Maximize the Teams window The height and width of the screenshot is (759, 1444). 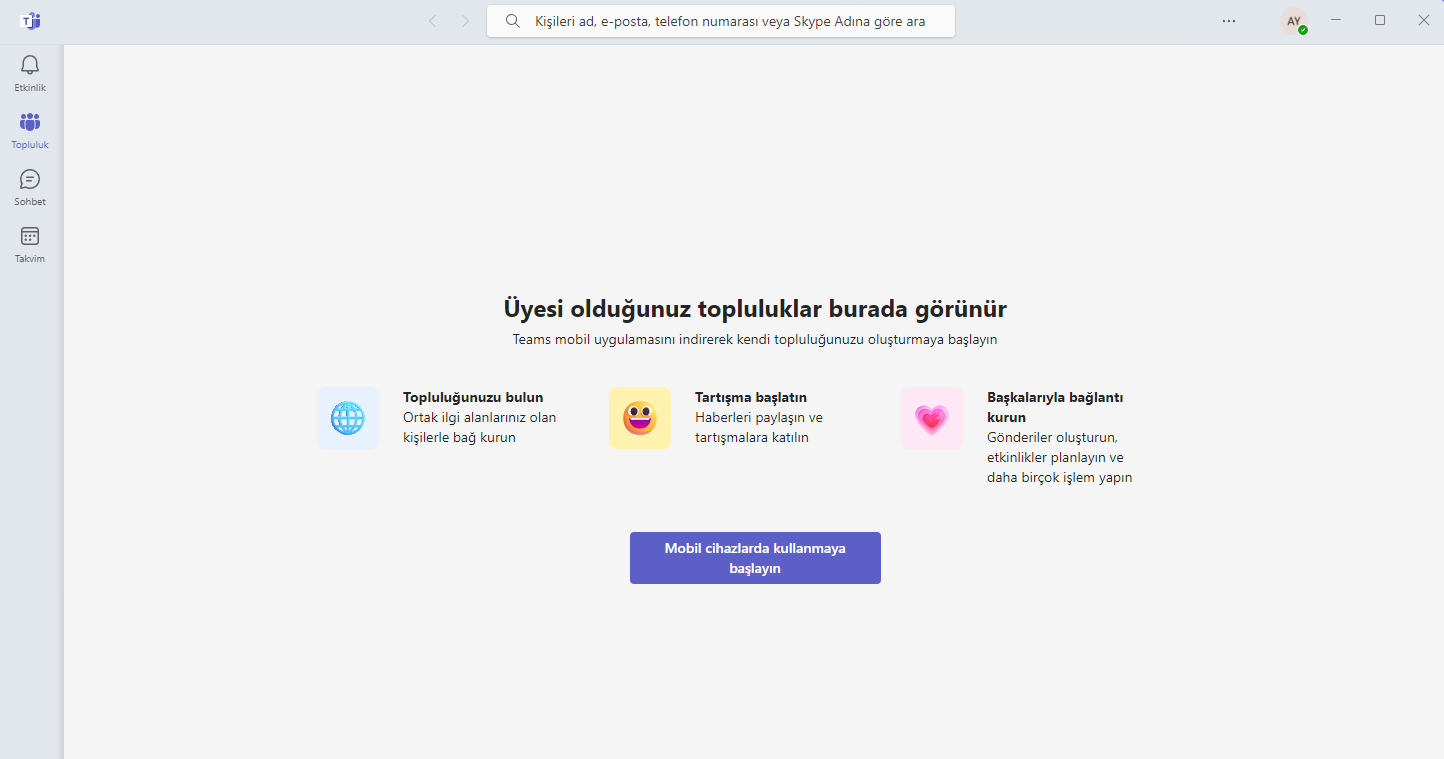click(1380, 20)
